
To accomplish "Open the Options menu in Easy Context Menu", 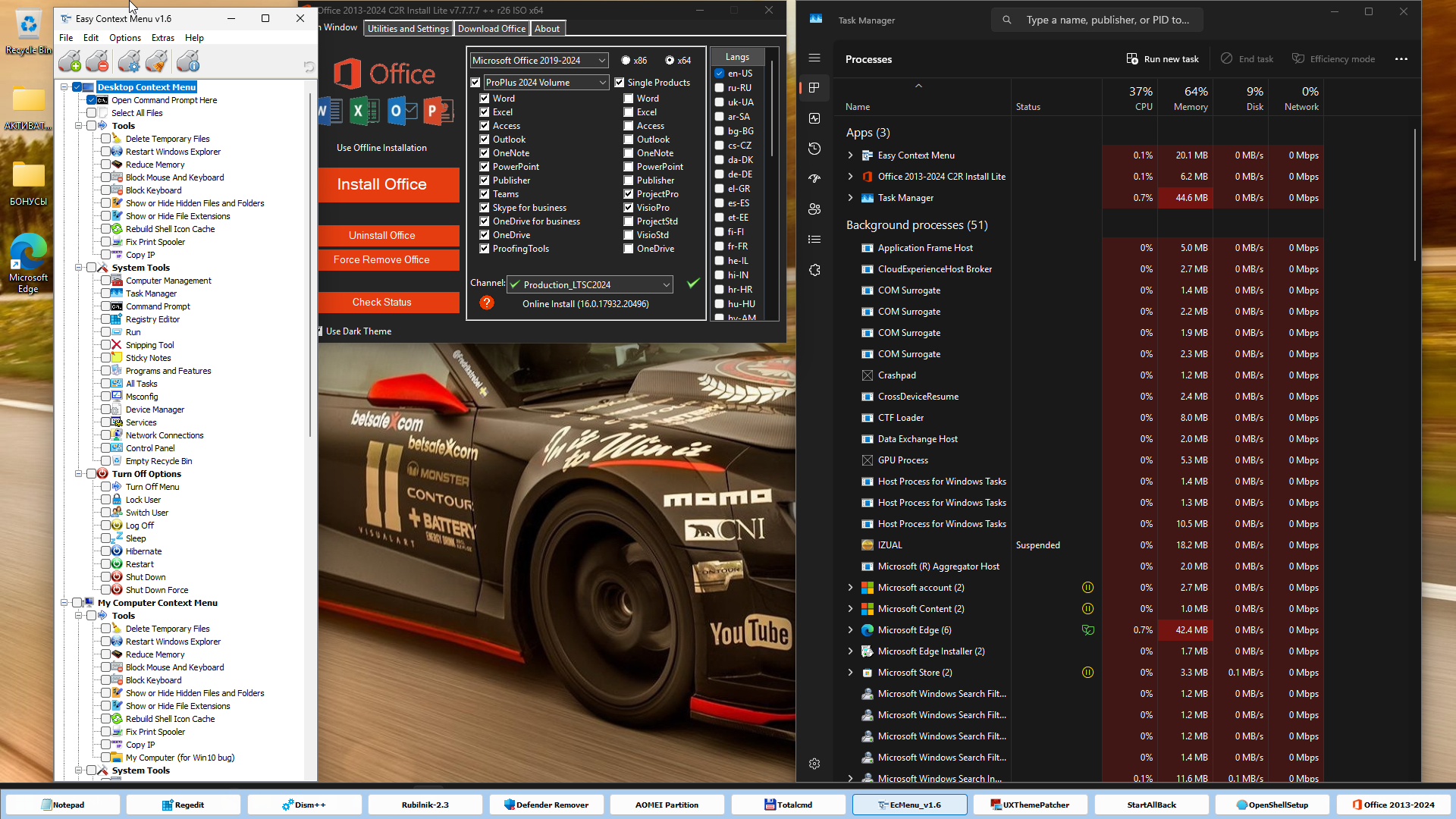I will (125, 38).
